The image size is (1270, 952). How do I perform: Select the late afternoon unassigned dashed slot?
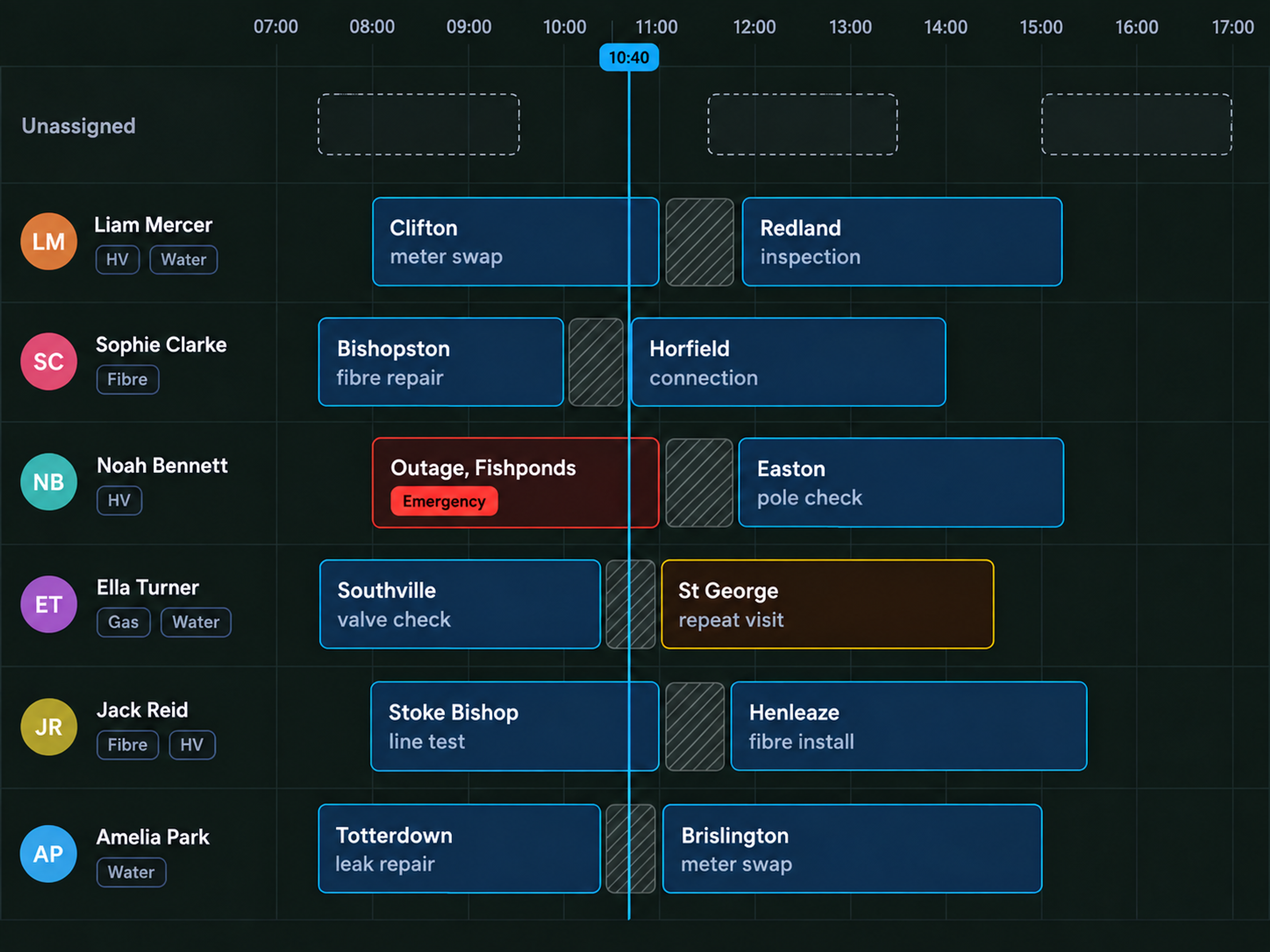coord(1137,125)
